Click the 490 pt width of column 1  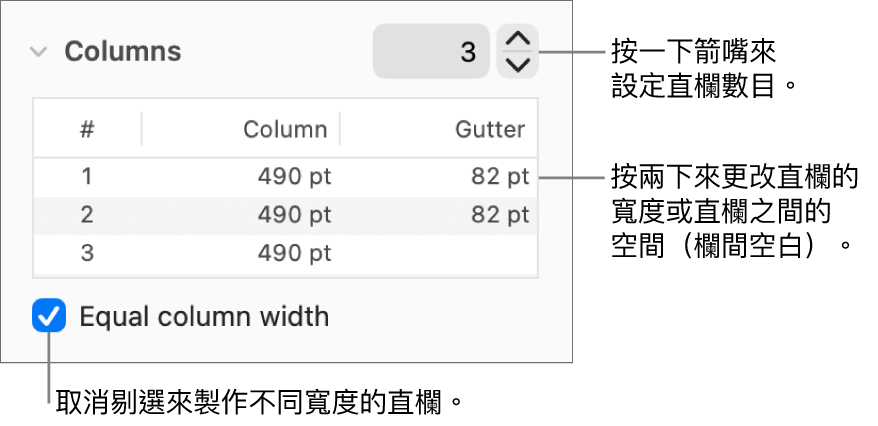[x=294, y=177]
